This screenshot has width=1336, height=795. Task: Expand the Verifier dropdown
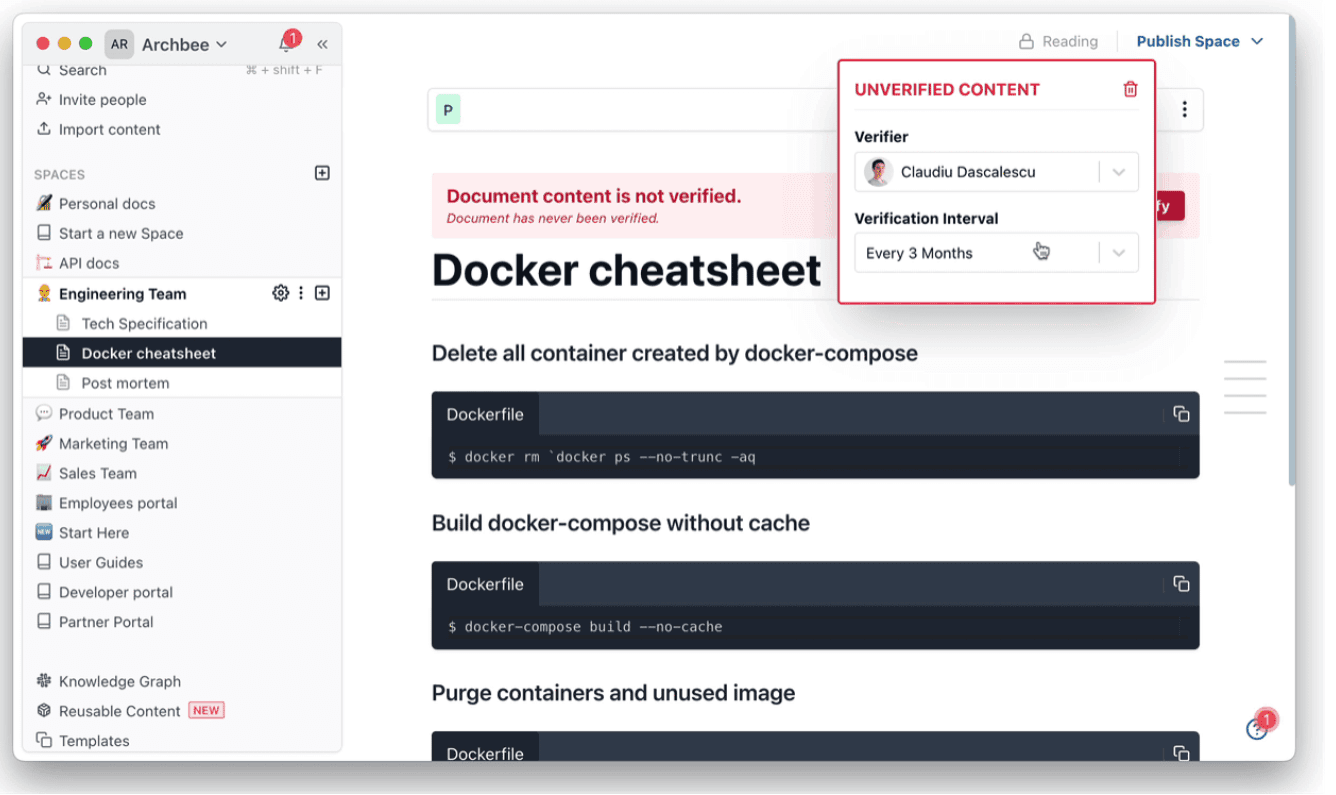click(1119, 171)
